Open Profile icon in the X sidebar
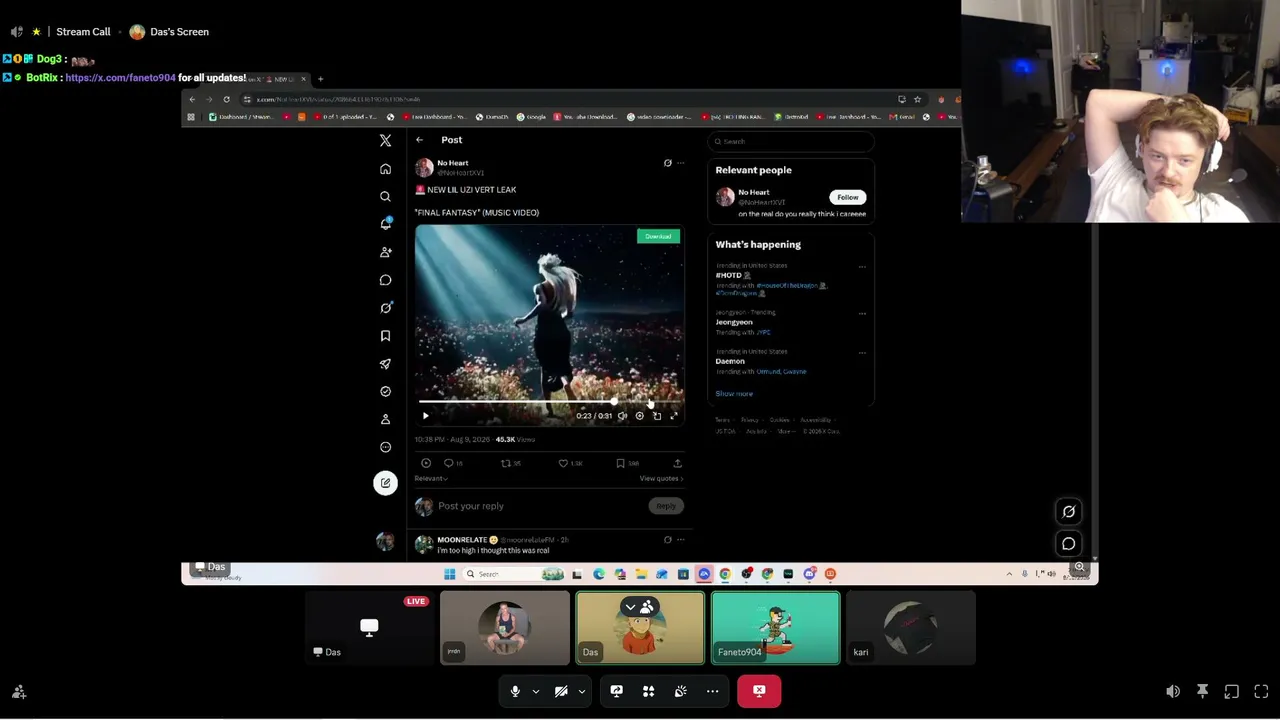Viewport: 1280px width, 720px height. 385,419
